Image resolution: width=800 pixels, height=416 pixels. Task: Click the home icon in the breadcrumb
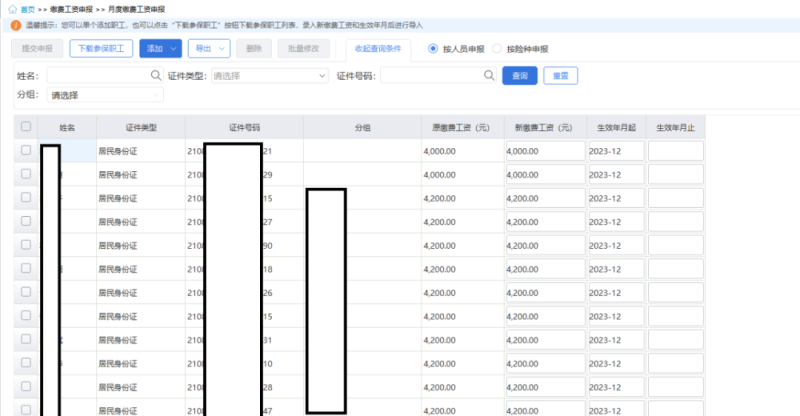pyautogui.click(x=14, y=8)
